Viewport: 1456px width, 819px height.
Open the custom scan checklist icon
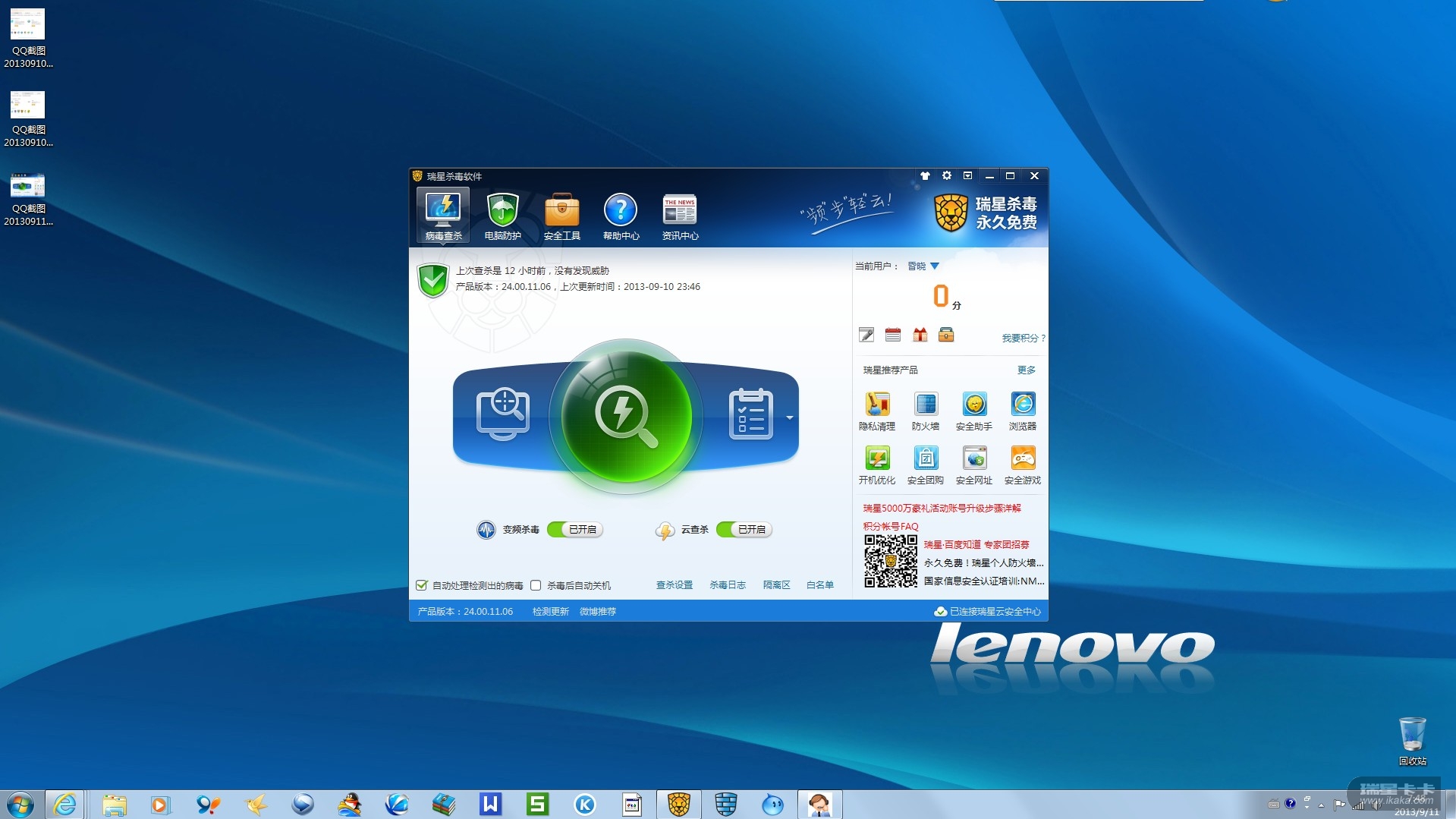click(x=750, y=414)
